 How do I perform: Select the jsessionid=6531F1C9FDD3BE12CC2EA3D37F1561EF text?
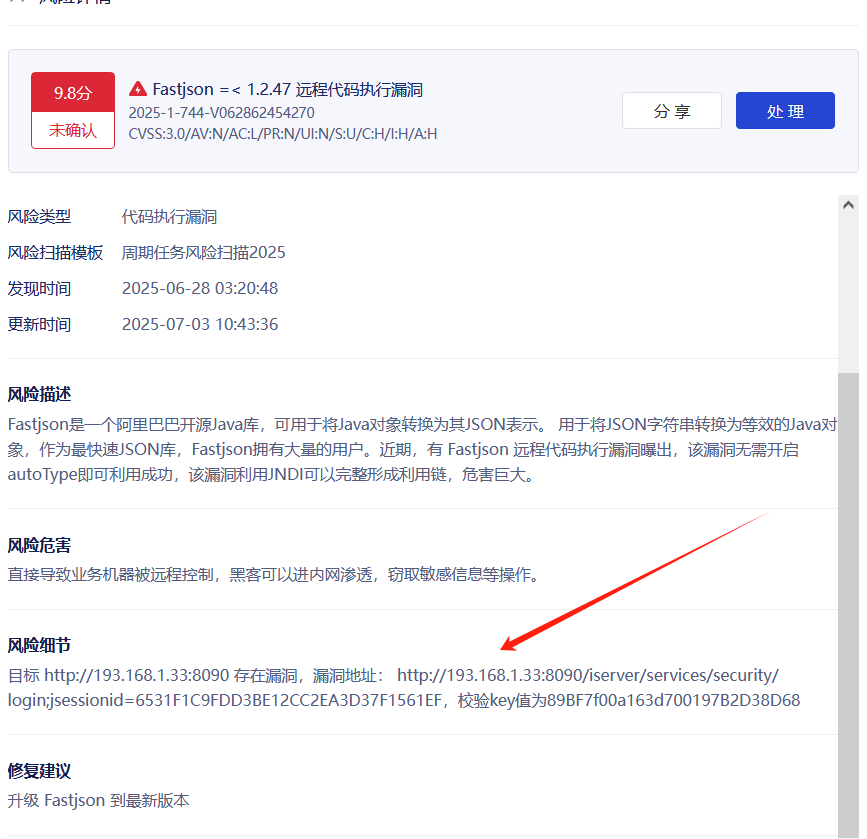coord(244,700)
